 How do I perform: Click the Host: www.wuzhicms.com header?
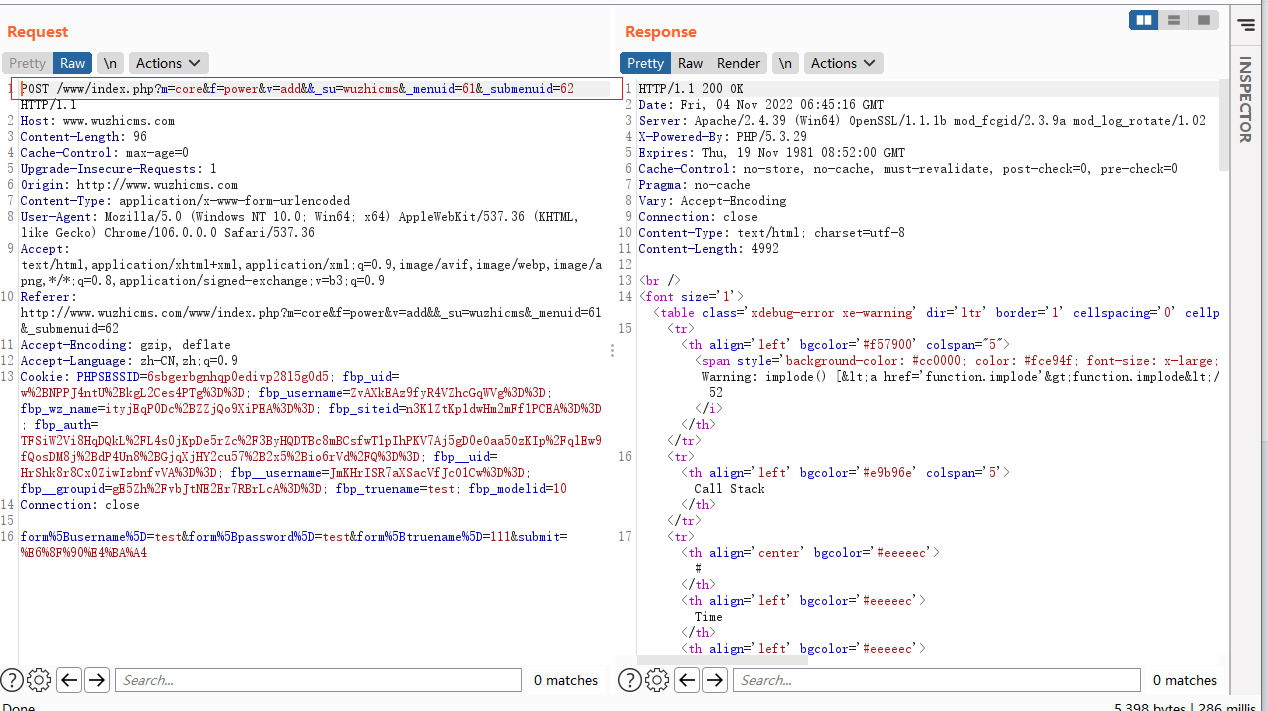(x=98, y=121)
